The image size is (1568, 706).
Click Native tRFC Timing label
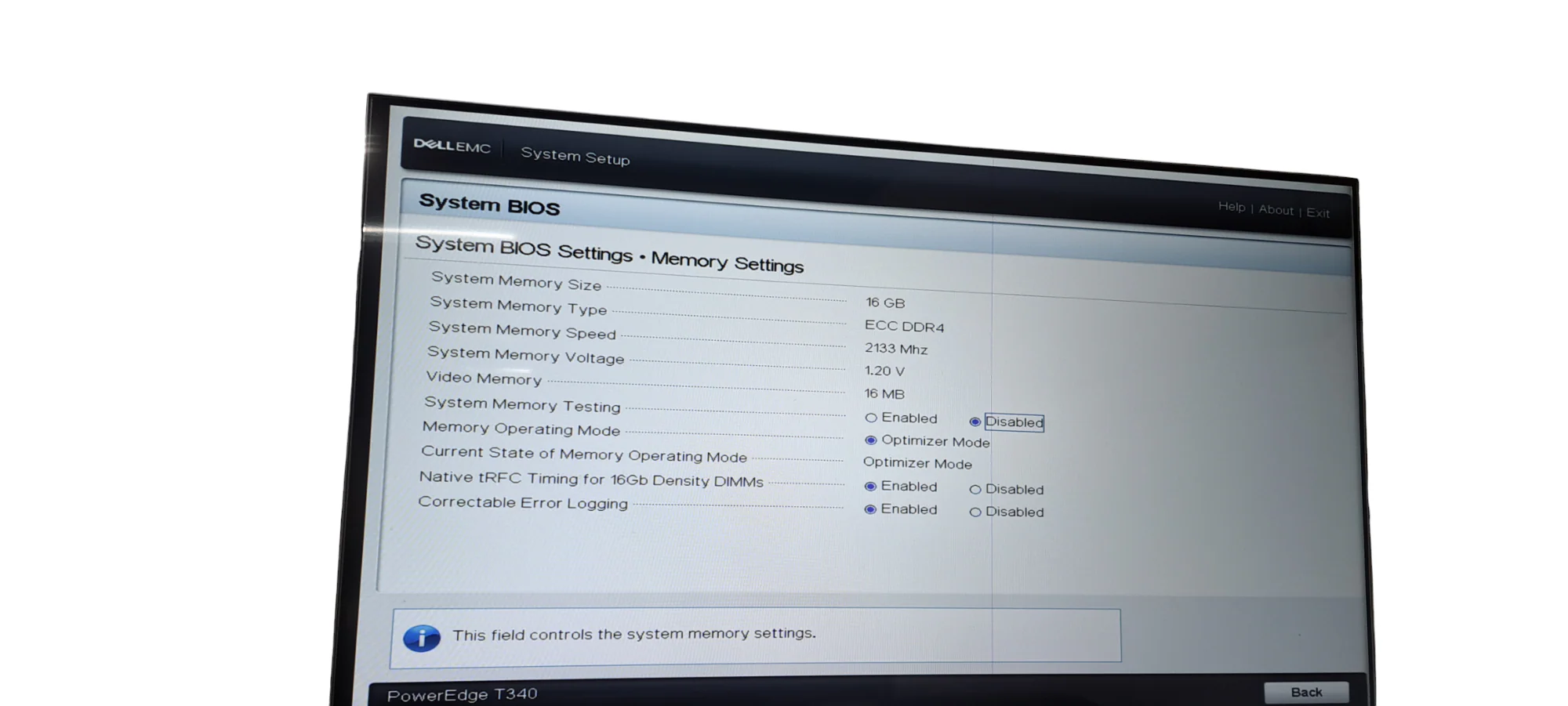coord(591,479)
